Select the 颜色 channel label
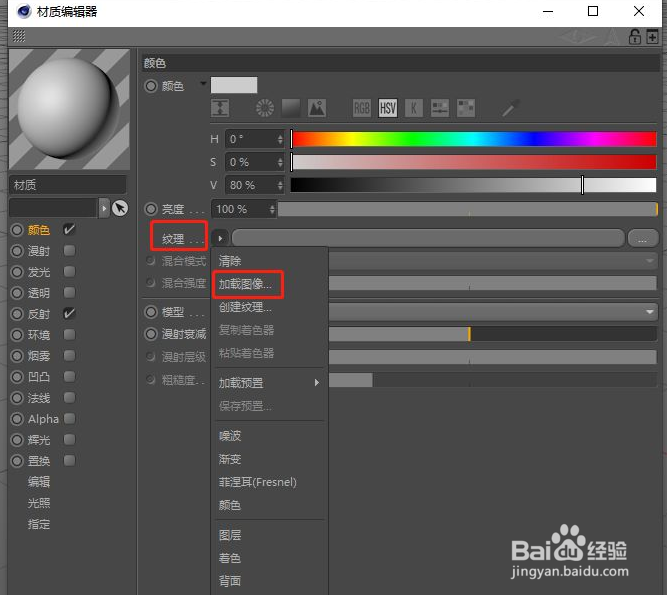Viewport: 667px width, 595px height. [39, 230]
